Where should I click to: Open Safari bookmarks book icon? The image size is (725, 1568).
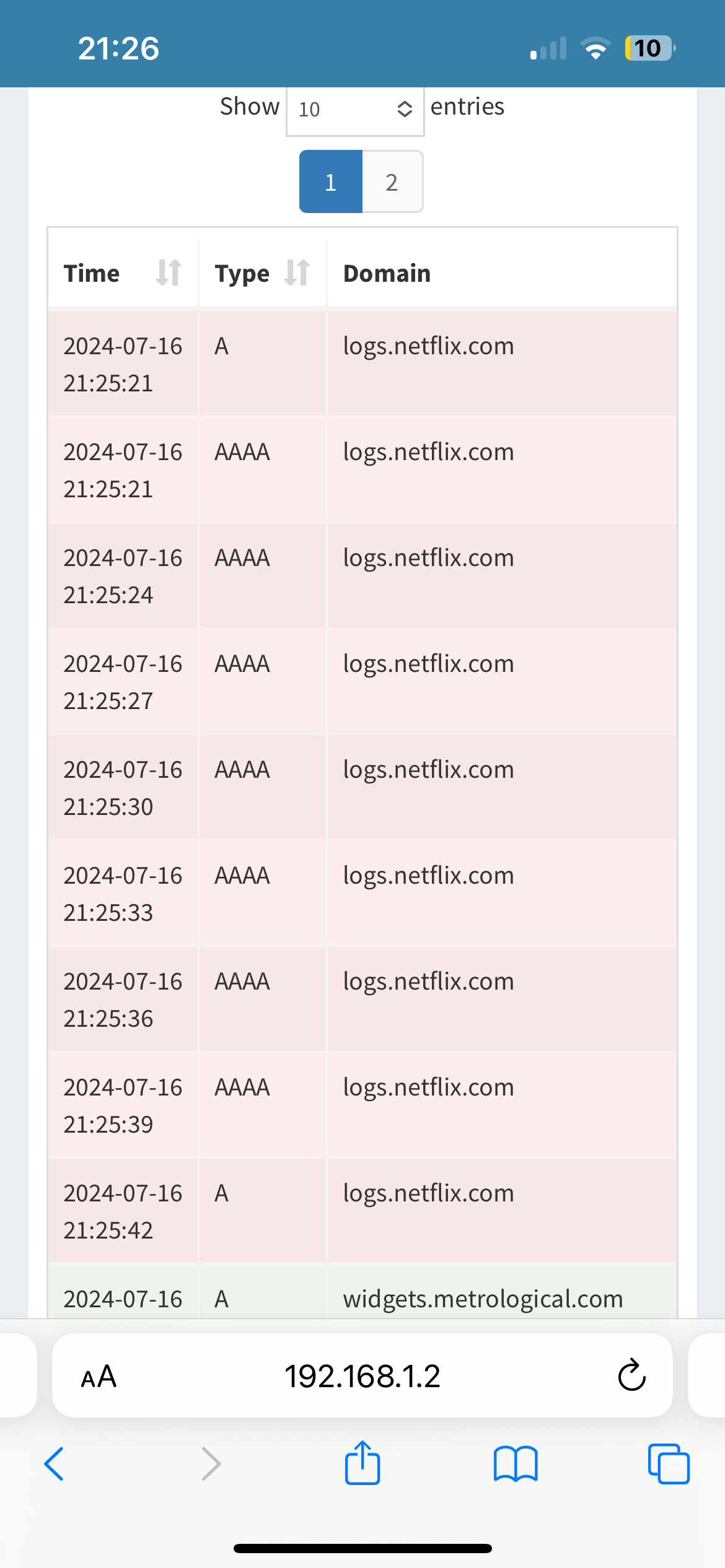point(516,1464)
